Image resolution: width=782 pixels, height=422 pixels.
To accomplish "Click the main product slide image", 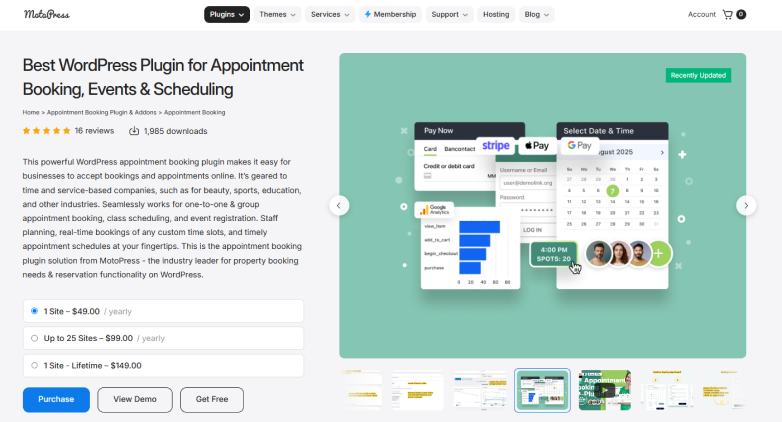I will [543, 206].
